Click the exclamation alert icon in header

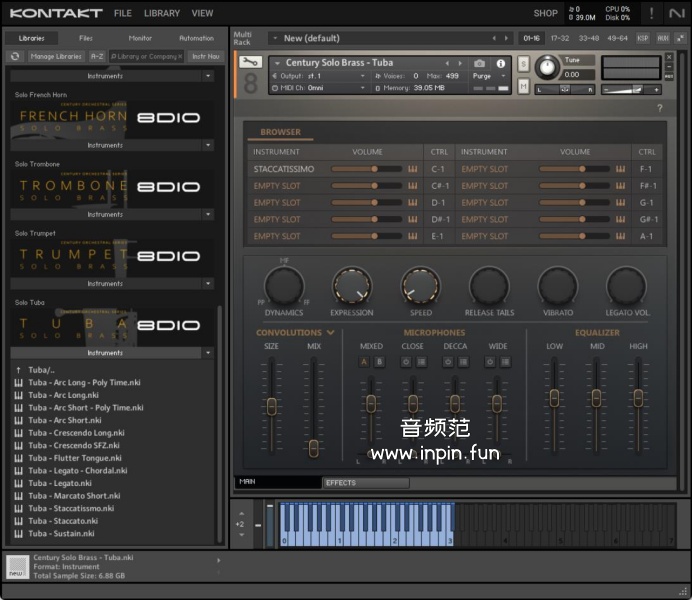(x=651, y=13)
